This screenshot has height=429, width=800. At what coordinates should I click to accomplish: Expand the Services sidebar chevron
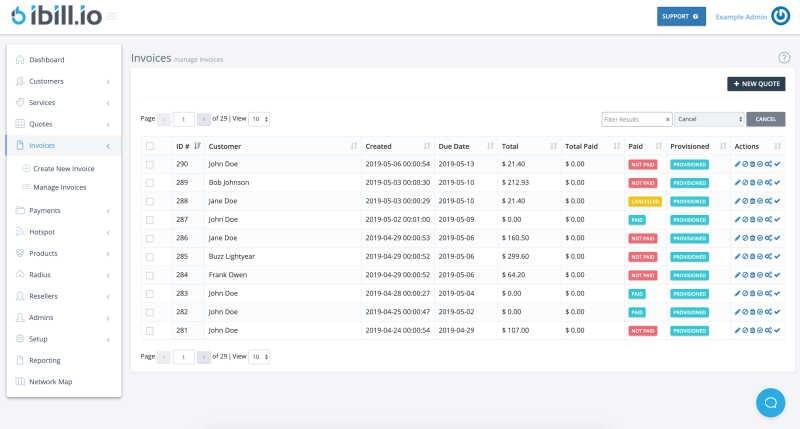pyautogui.click(x=108, y=103)
